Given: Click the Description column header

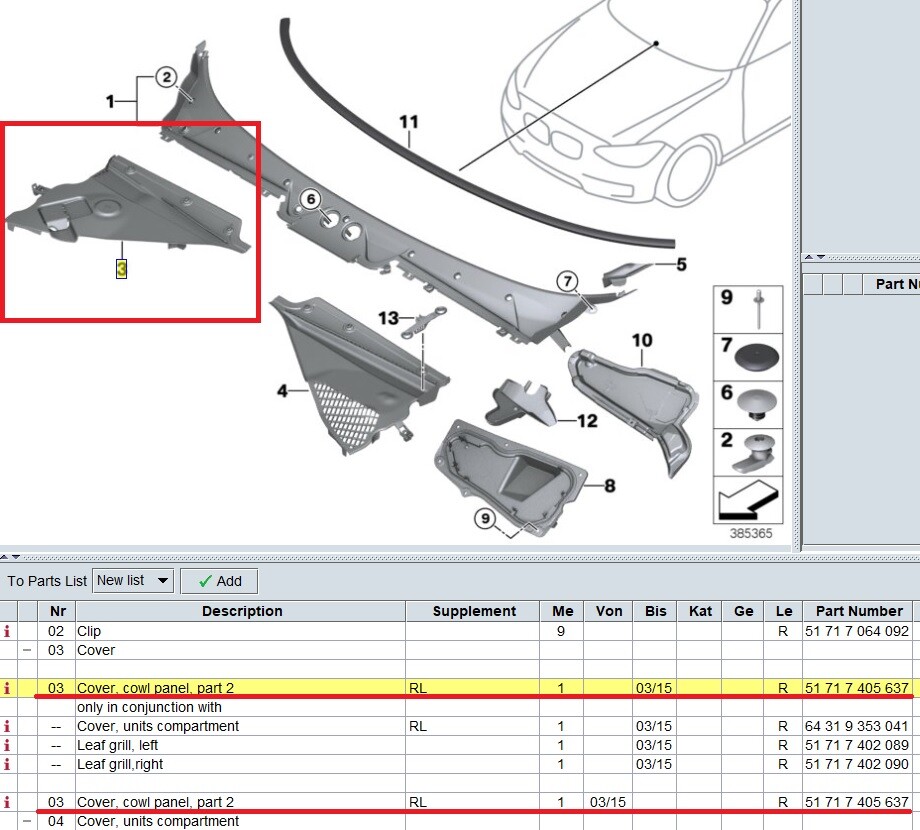Looking at the screenshot, I should (x=242, y=611).
